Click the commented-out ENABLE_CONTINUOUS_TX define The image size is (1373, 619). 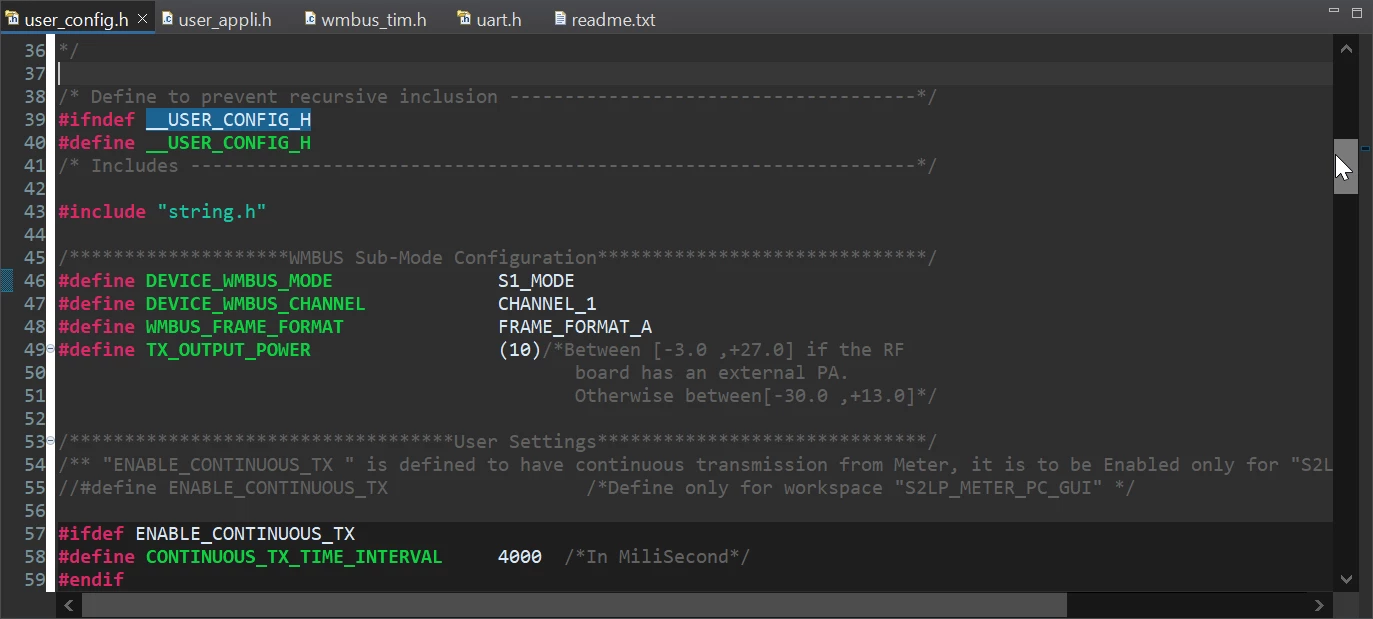pos(223,488)
